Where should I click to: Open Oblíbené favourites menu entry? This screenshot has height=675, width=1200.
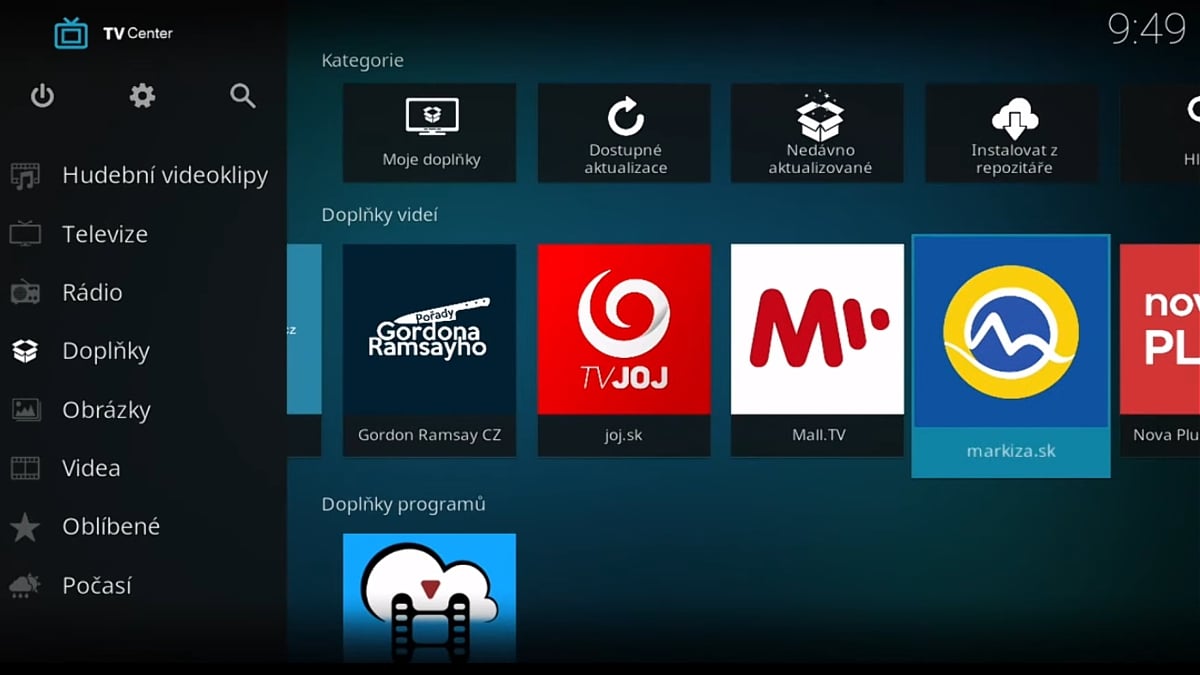tap(143, 527)
